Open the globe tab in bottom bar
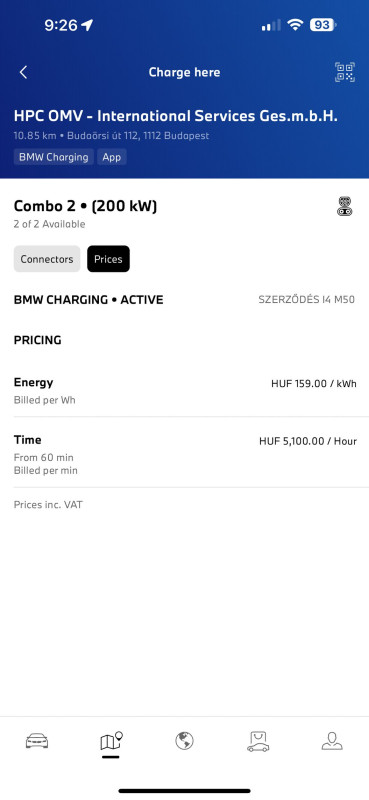 (184, 740)
